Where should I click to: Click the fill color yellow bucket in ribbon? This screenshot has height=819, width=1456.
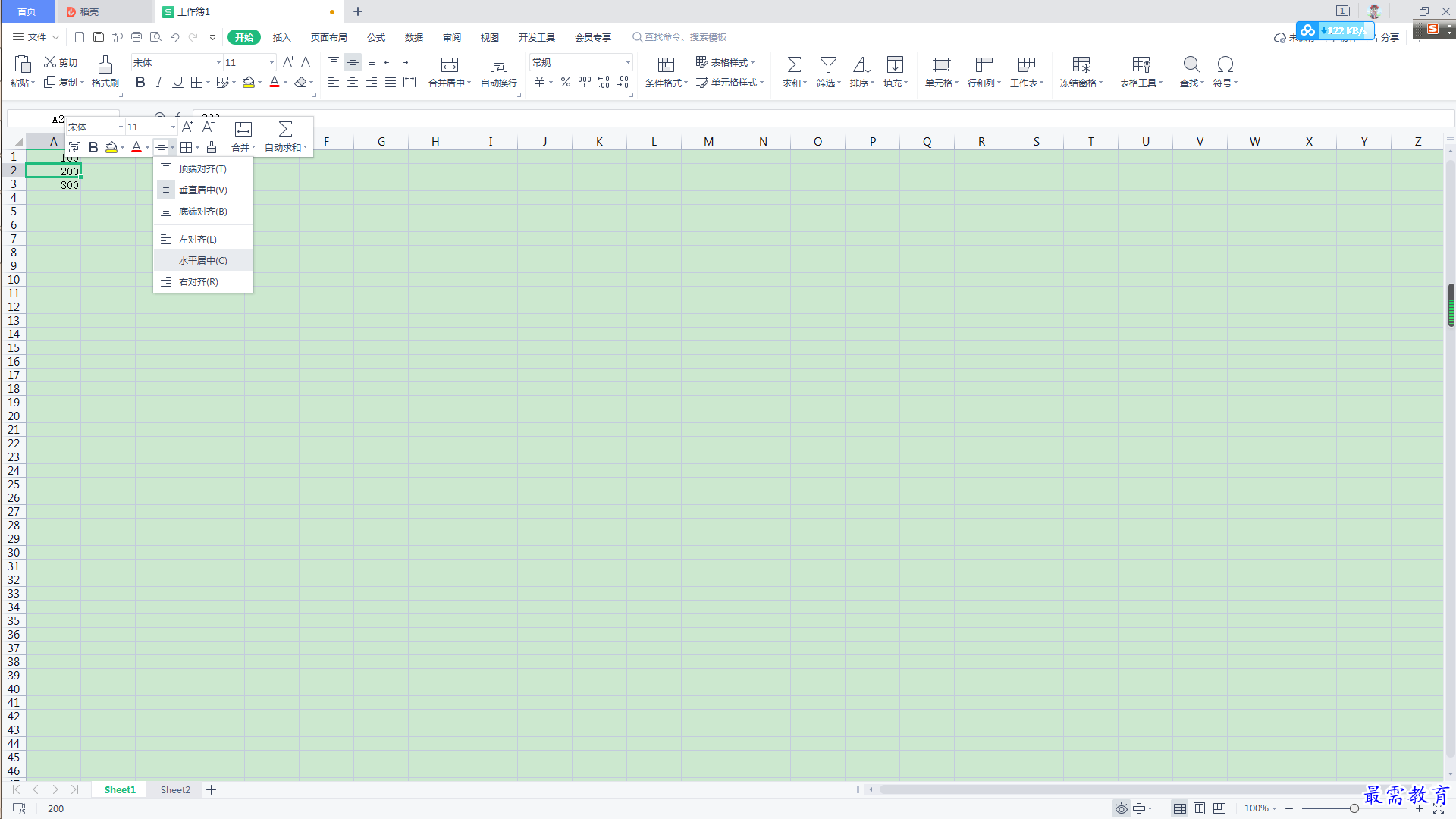[x=249, y=82]
